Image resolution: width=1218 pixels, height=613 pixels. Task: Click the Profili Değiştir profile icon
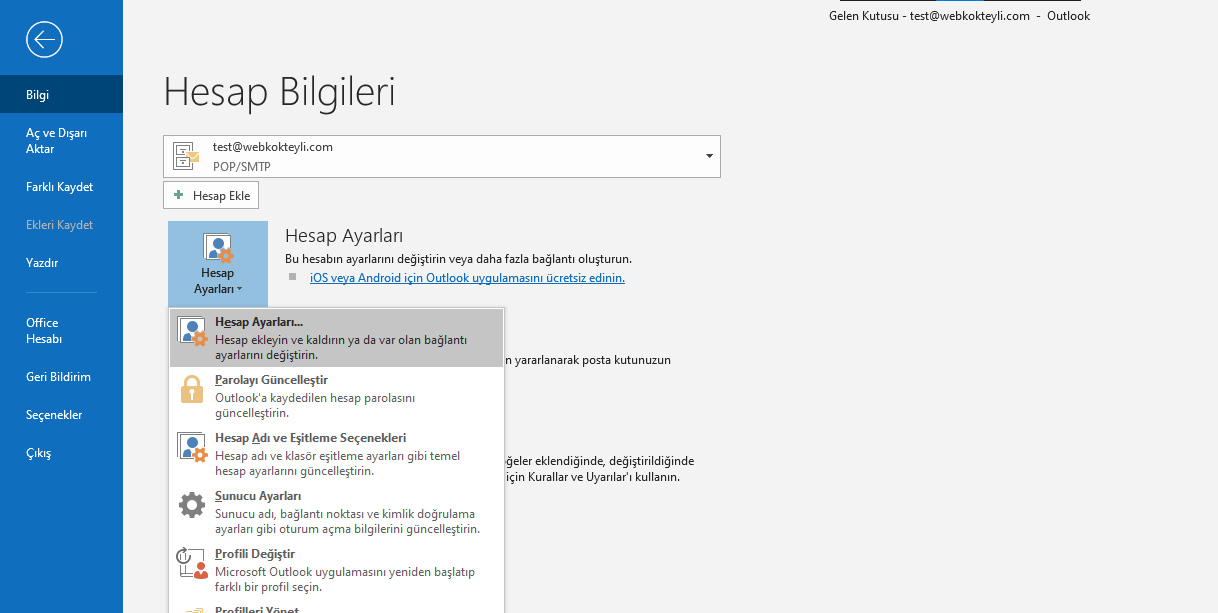pos(192,563)
